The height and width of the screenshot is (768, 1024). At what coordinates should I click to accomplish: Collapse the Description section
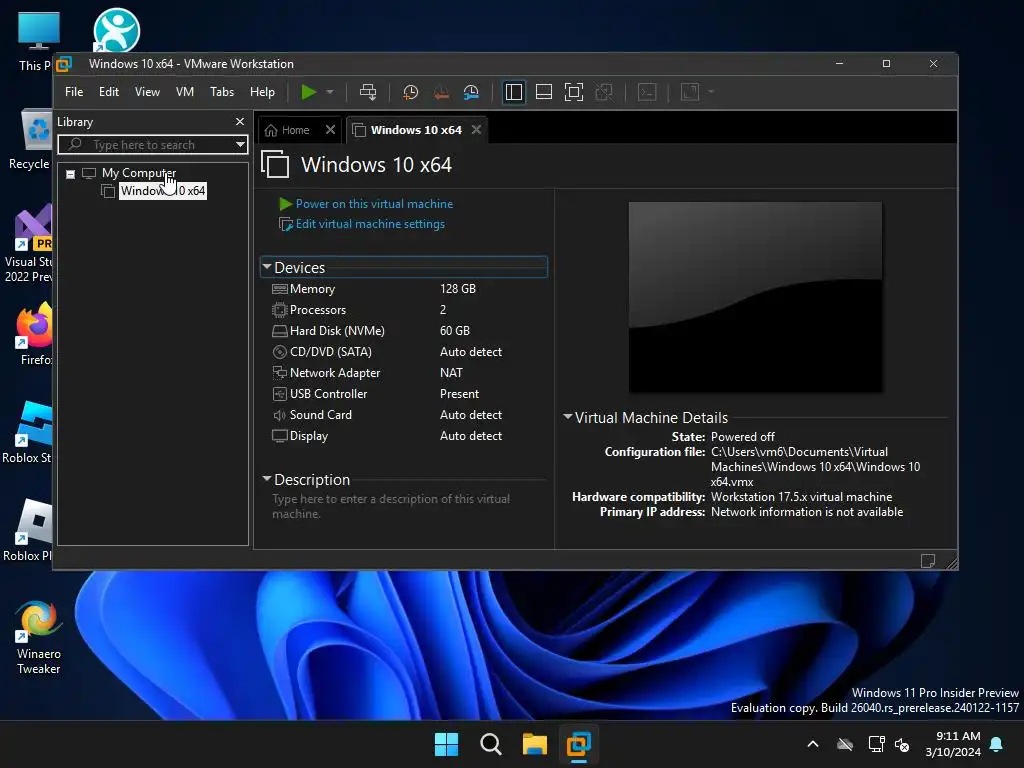266,479
